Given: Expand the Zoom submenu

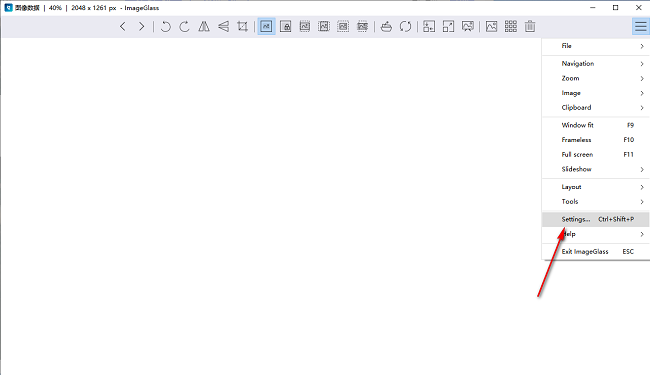Looking at the screenshot, I should (596, 78).
